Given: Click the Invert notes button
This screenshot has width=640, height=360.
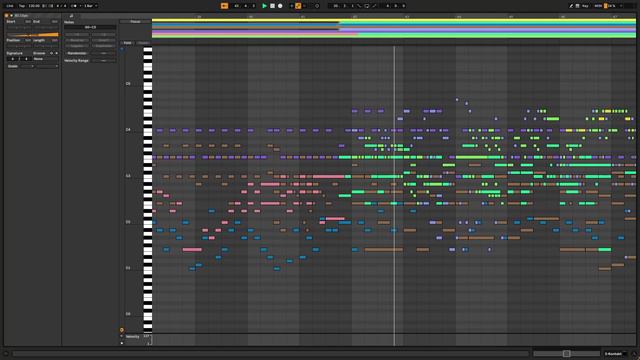Looking at the screenshot, I should [x=103, y=40].
